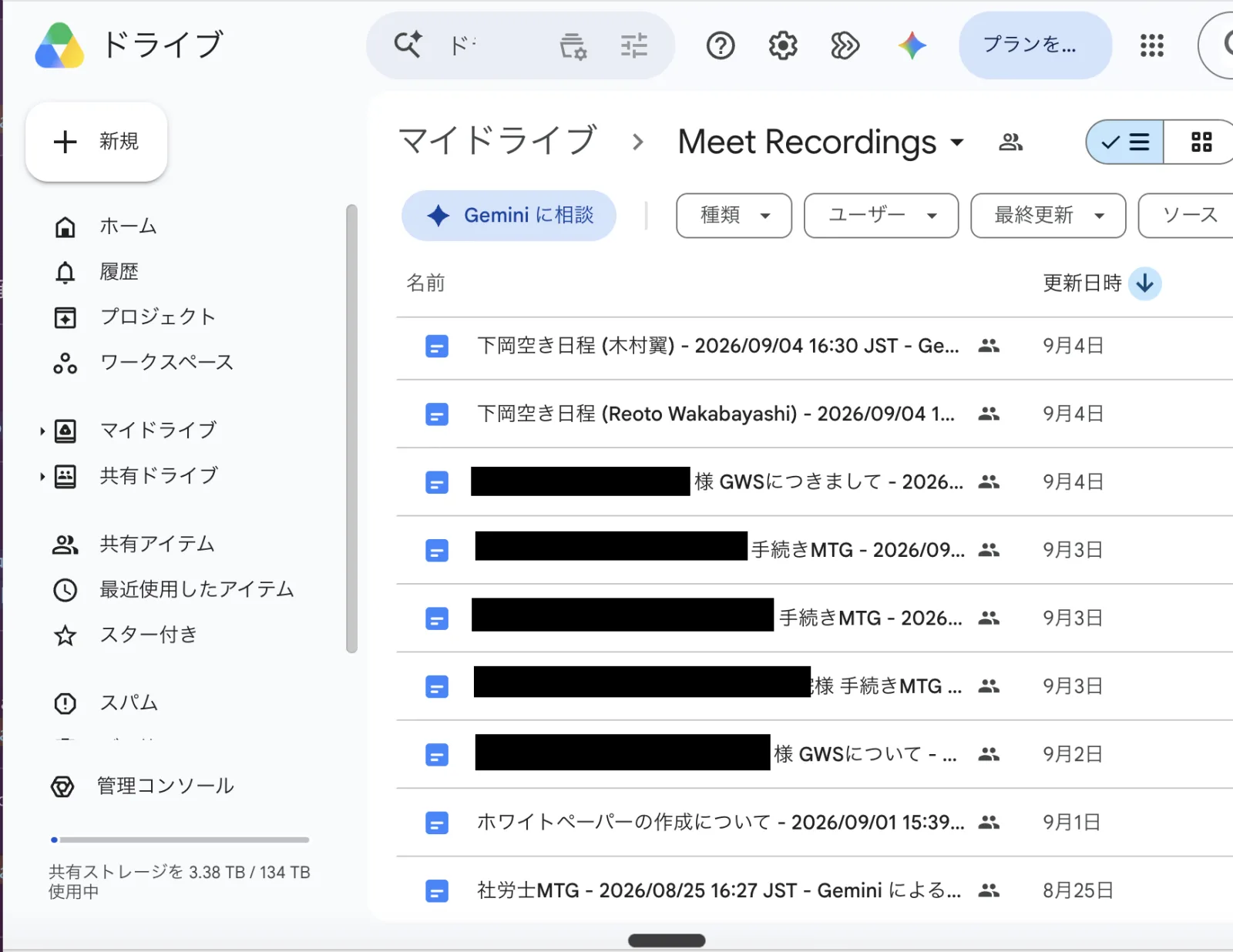
Task: Click the icon right of the settings gear
Action: 845,46
